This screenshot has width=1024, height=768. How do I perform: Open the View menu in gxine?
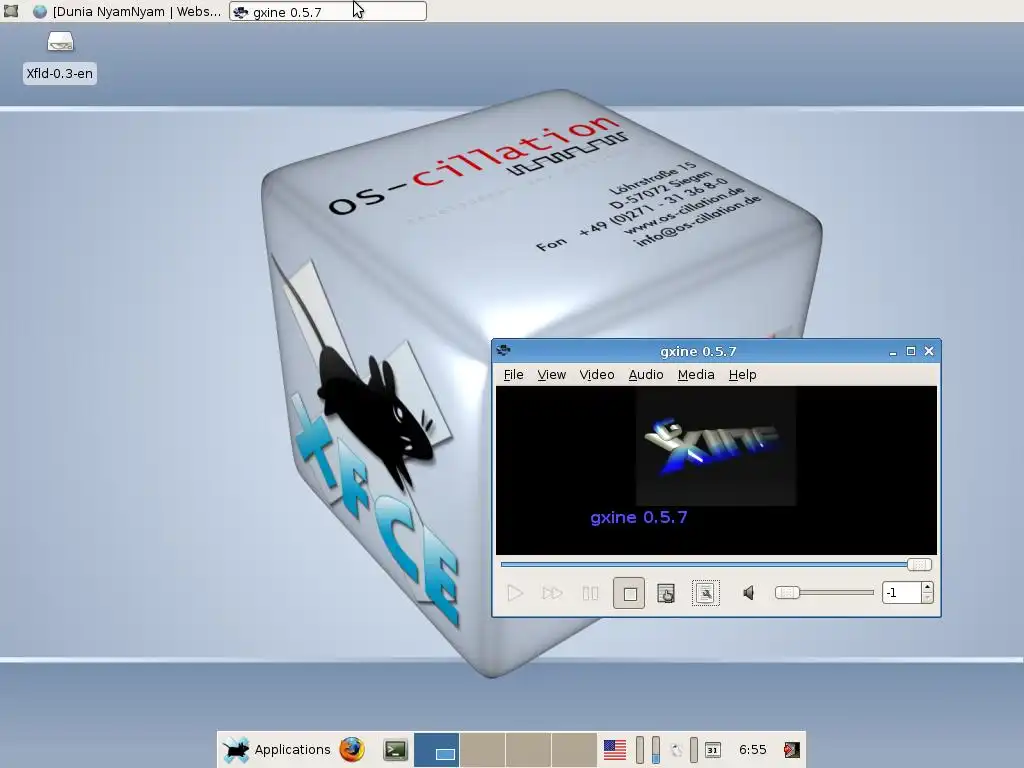pos(551,375)
